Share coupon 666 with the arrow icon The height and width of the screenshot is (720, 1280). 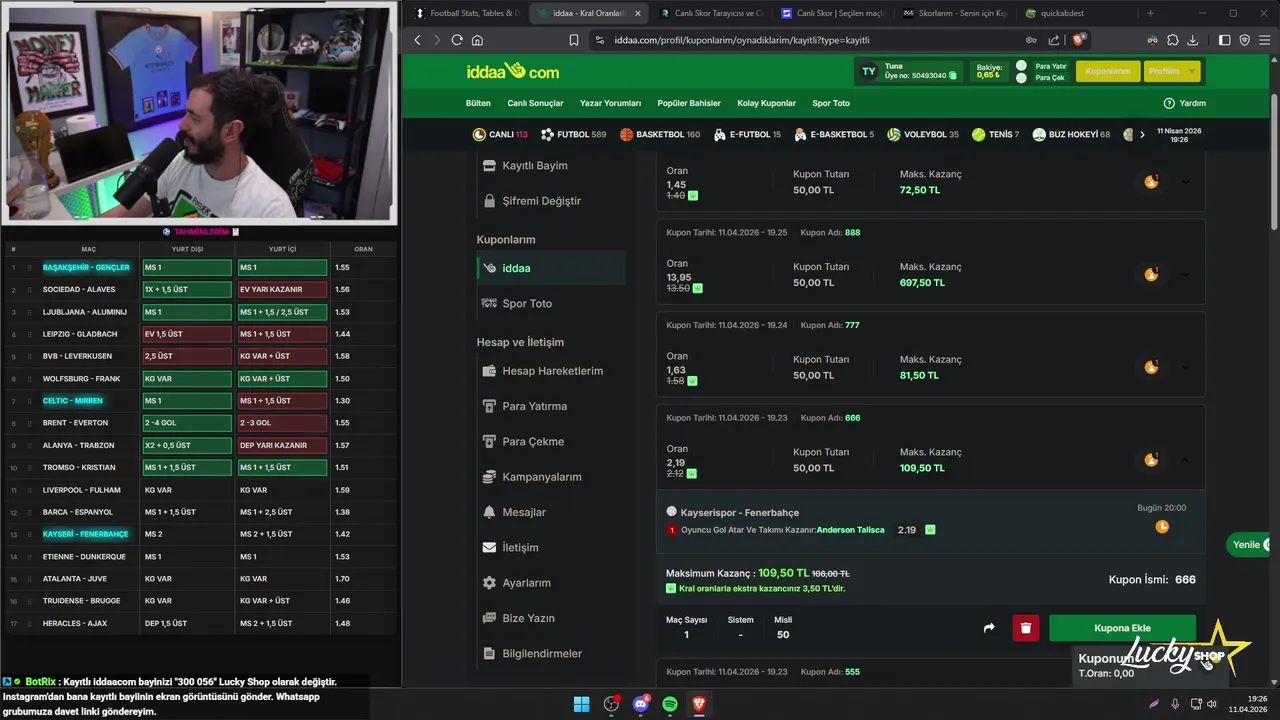(x=989, y=628)
